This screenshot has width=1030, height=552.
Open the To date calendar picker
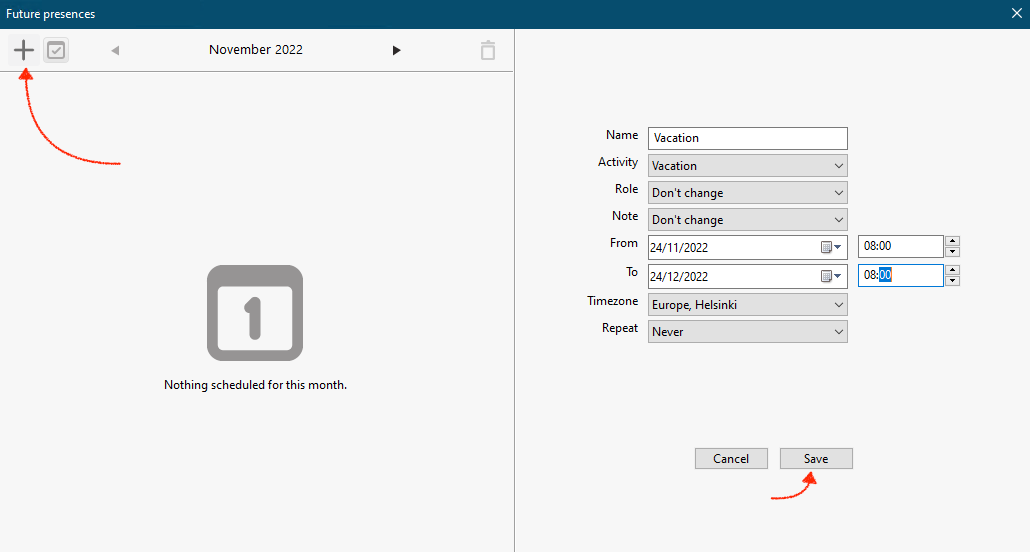[x=831, y=277]
